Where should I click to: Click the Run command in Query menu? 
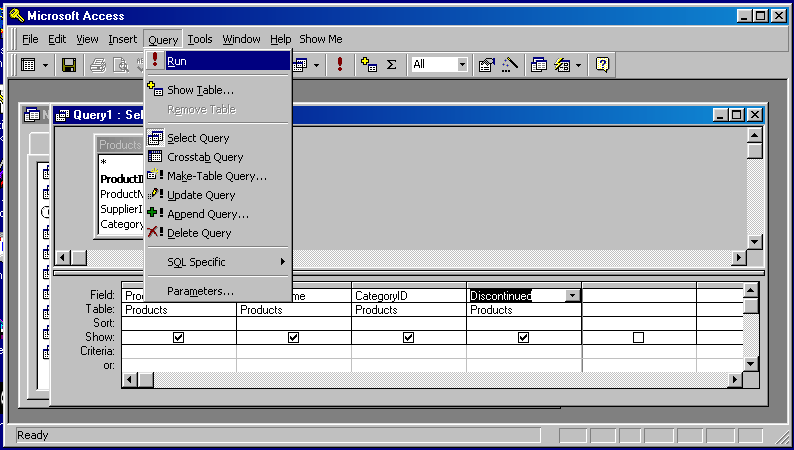click(218, 61)
